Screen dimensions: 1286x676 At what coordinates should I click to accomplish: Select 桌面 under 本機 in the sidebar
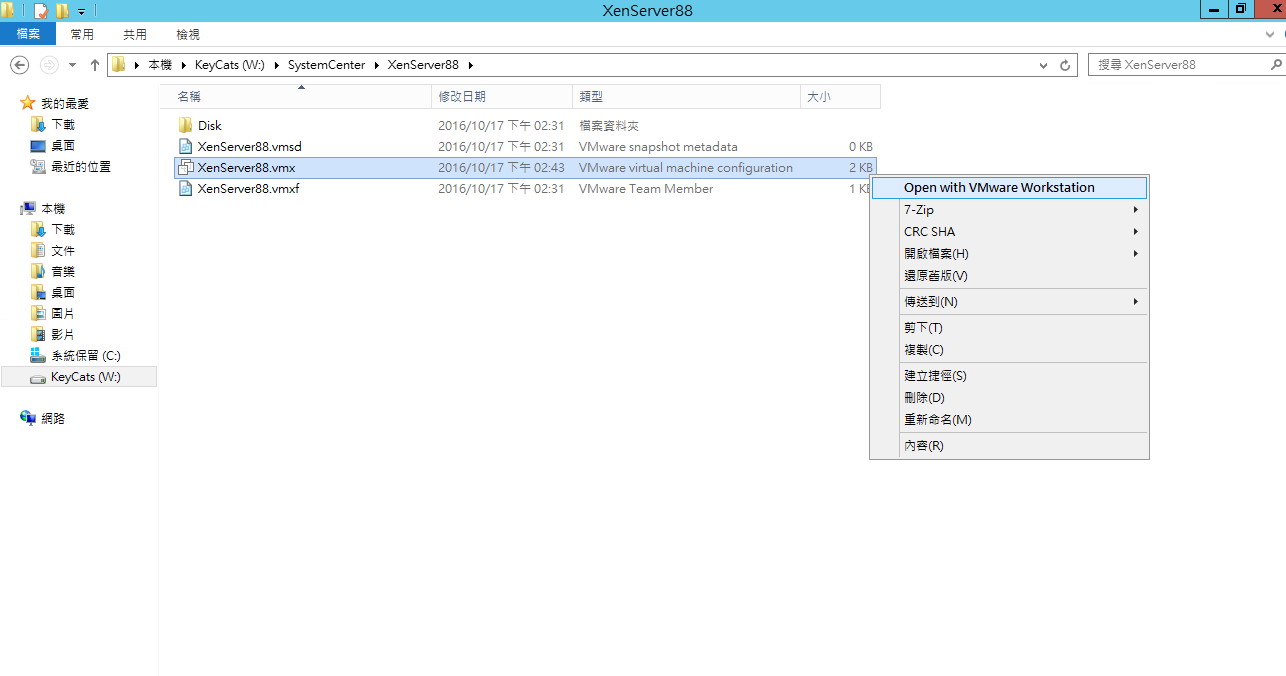coord(63,292)
